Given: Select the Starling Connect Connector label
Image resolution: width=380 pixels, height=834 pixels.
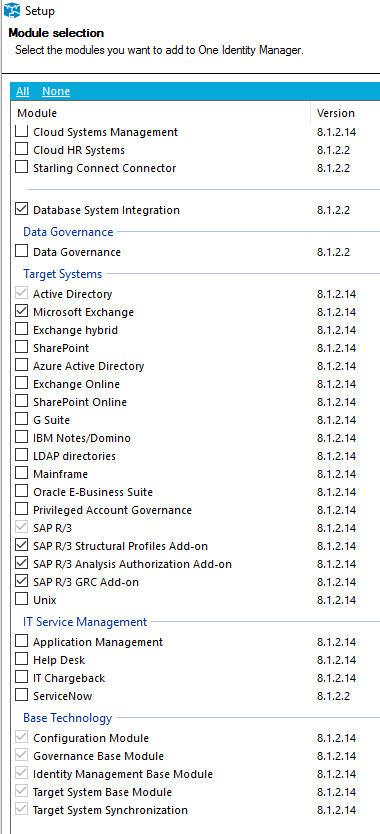Looking at the screenshot, I should click(104, 168).
